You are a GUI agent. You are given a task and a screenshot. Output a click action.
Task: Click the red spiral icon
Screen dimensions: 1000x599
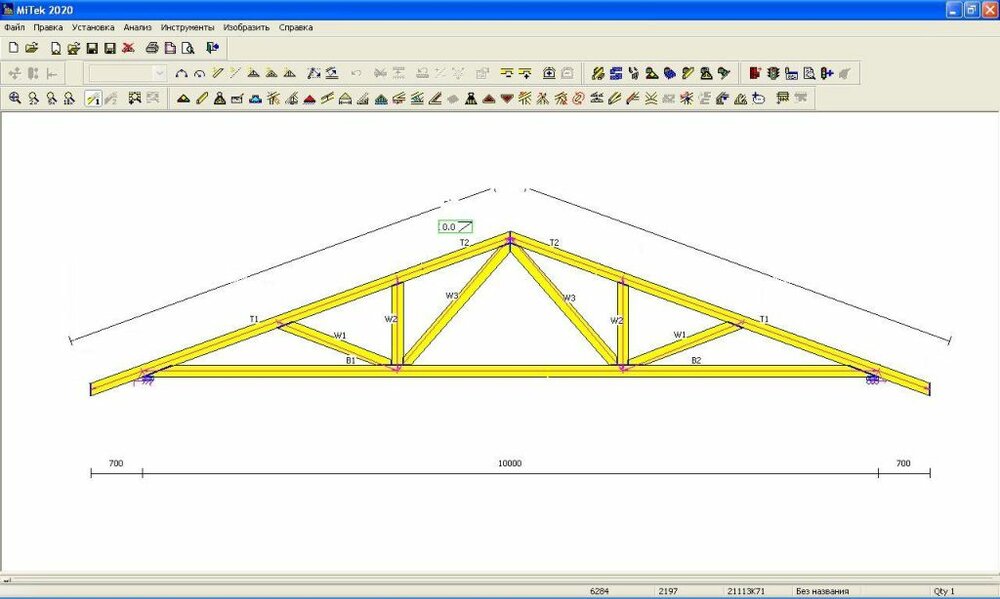click(577, 98)
